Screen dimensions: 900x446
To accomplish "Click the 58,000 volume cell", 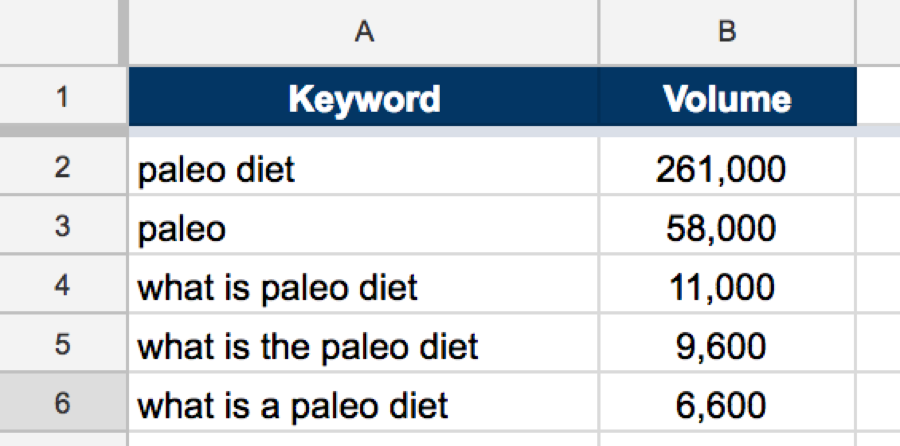I will point(727,229).
